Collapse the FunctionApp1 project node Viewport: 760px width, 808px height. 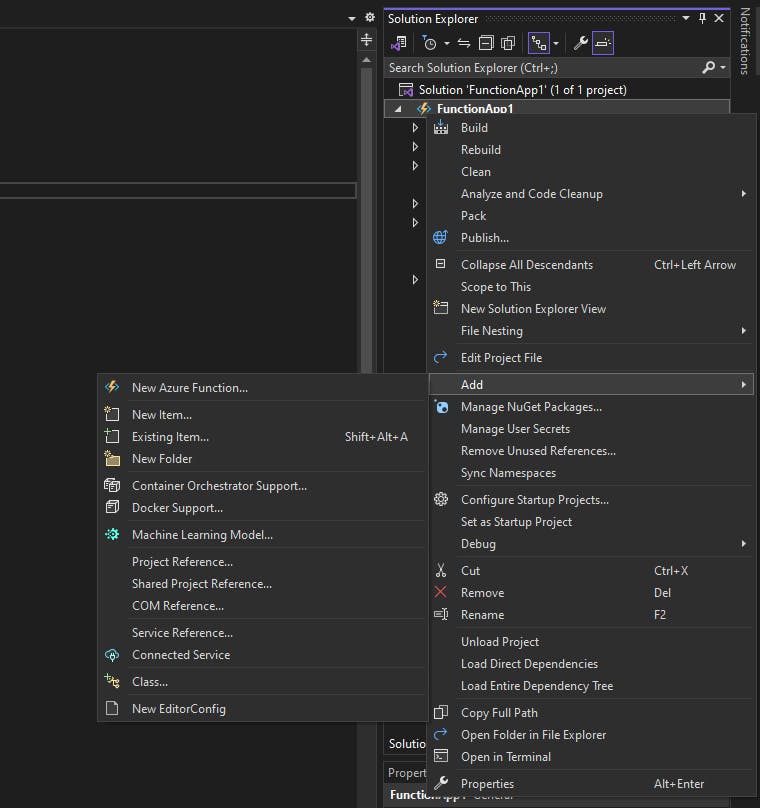pos(399,109)
